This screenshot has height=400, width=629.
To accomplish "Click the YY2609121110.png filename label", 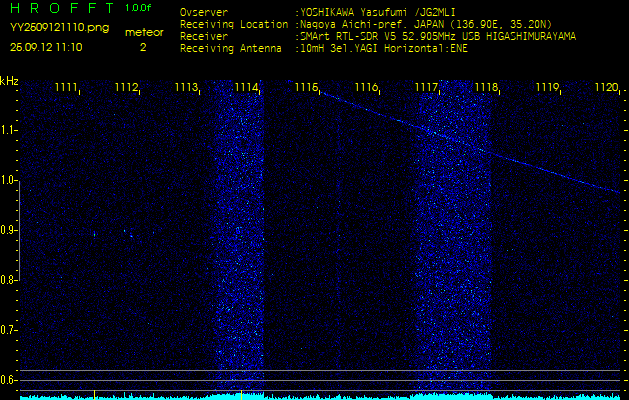I will pos(59,28).
